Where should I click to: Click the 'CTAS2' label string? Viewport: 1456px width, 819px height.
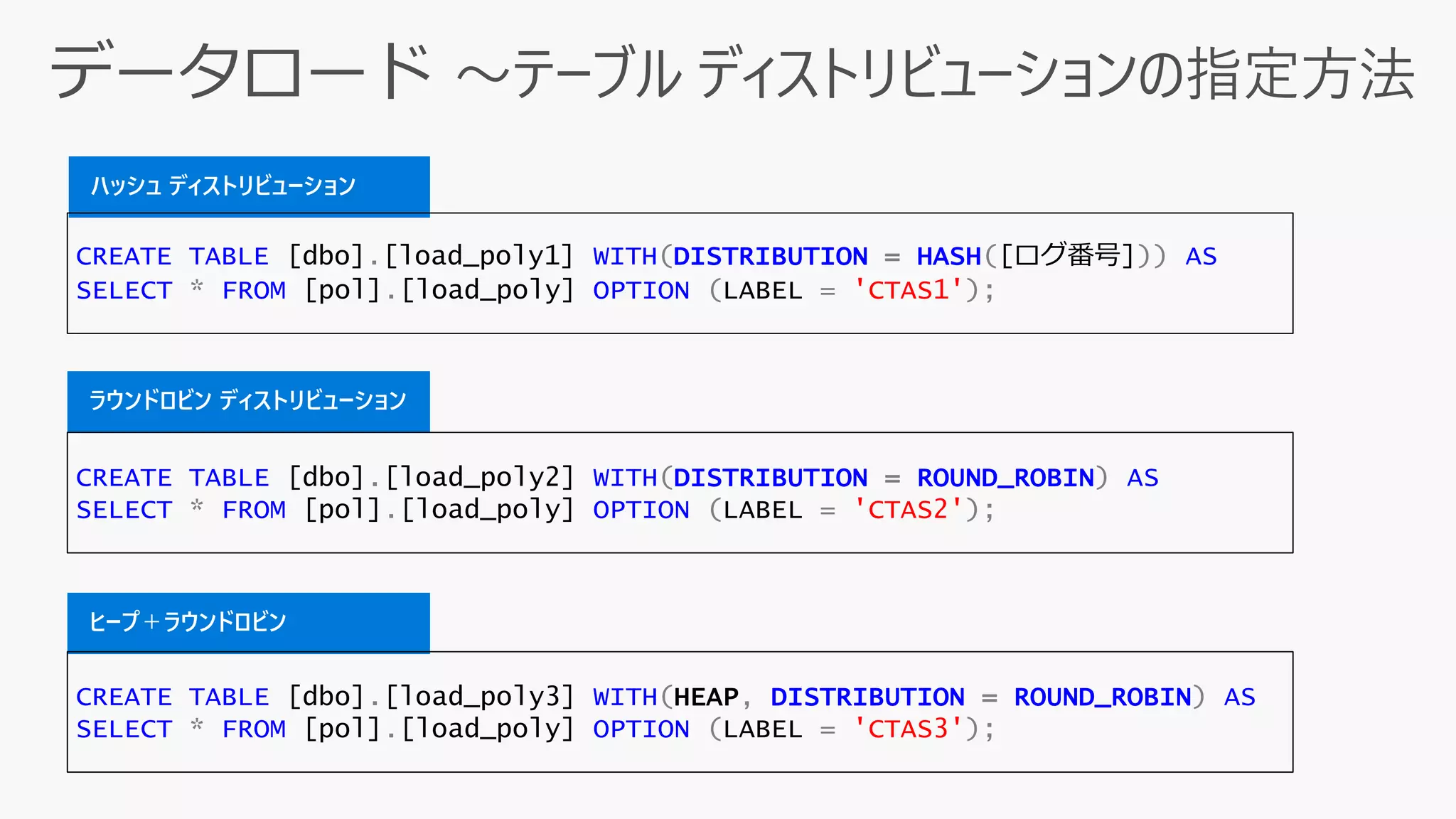pos(908,510)
